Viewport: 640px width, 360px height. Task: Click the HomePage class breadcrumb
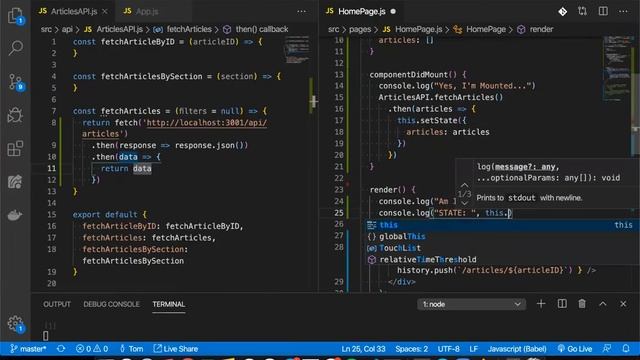point(486,29)
